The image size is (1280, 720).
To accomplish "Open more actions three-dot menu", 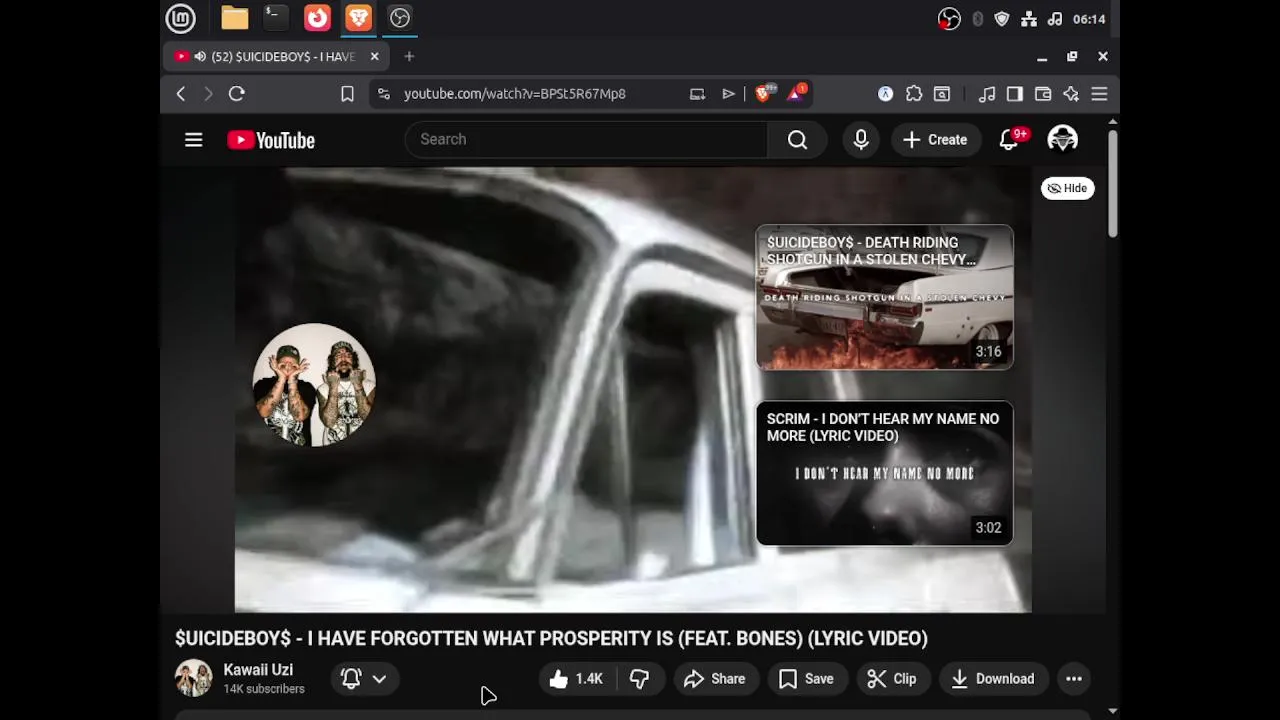I will click(1074, 679).
